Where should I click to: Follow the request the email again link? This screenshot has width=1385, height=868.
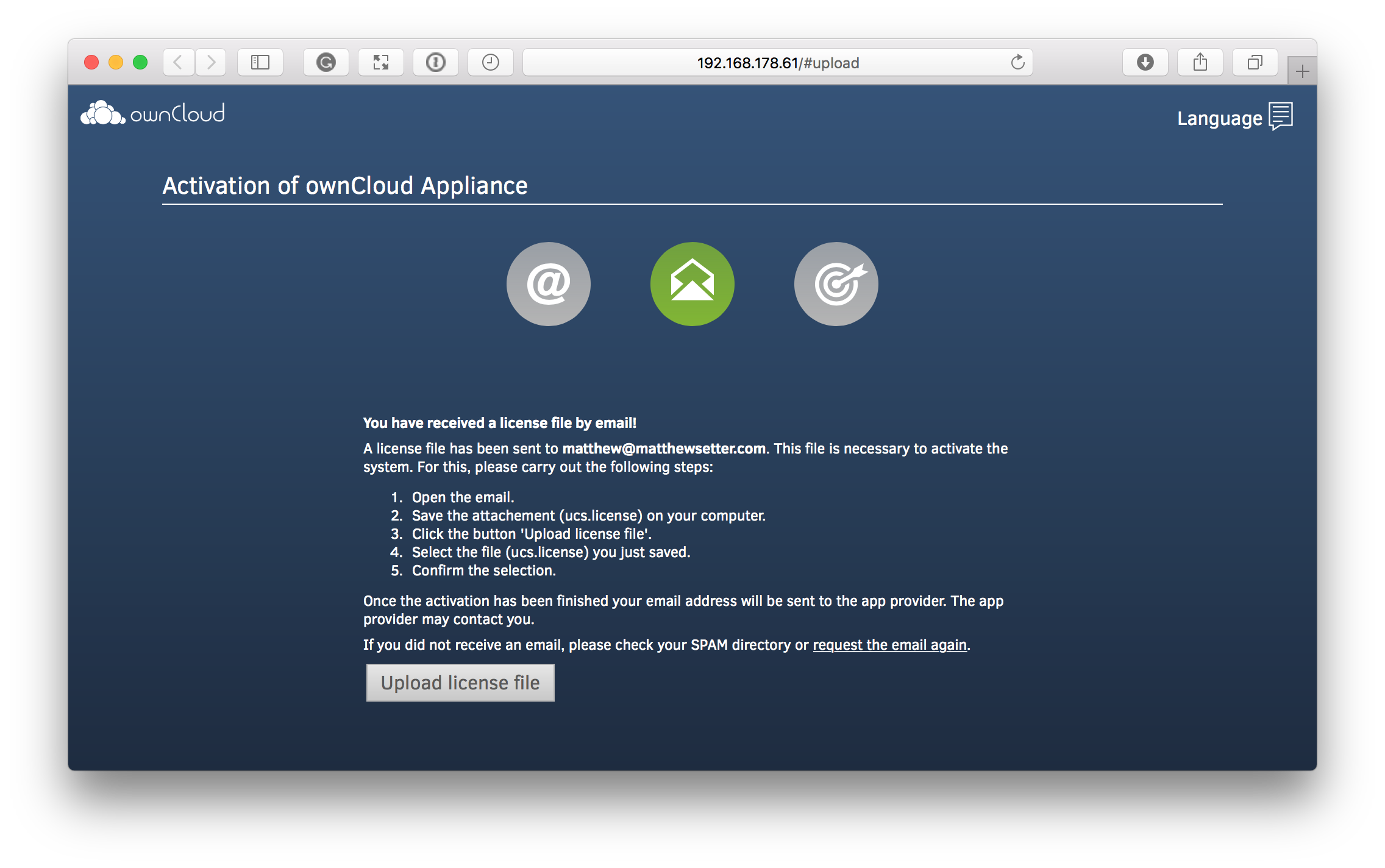tap(889, 644)
